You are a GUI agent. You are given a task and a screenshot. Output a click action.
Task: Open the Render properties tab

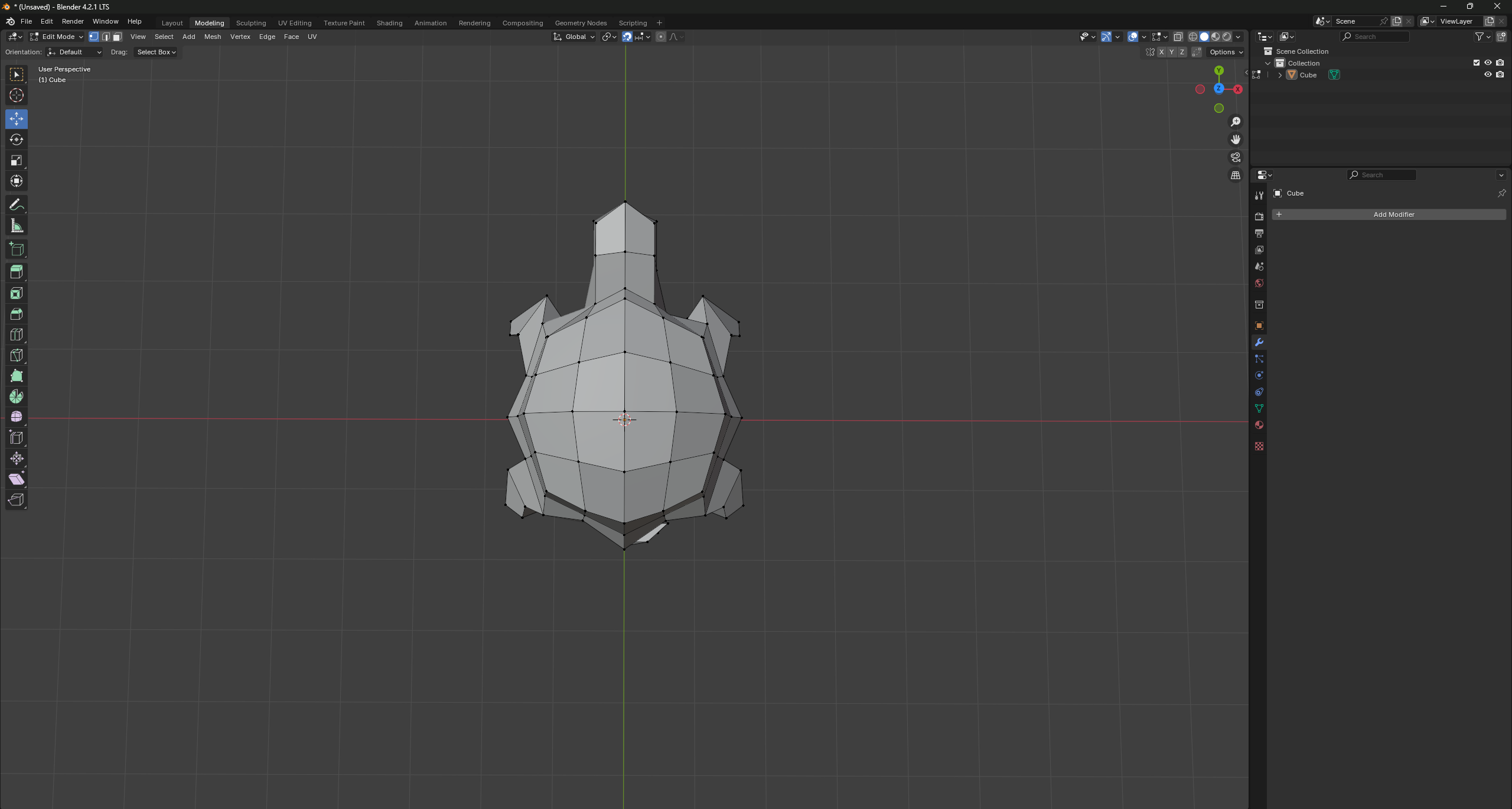point(1259,217)
